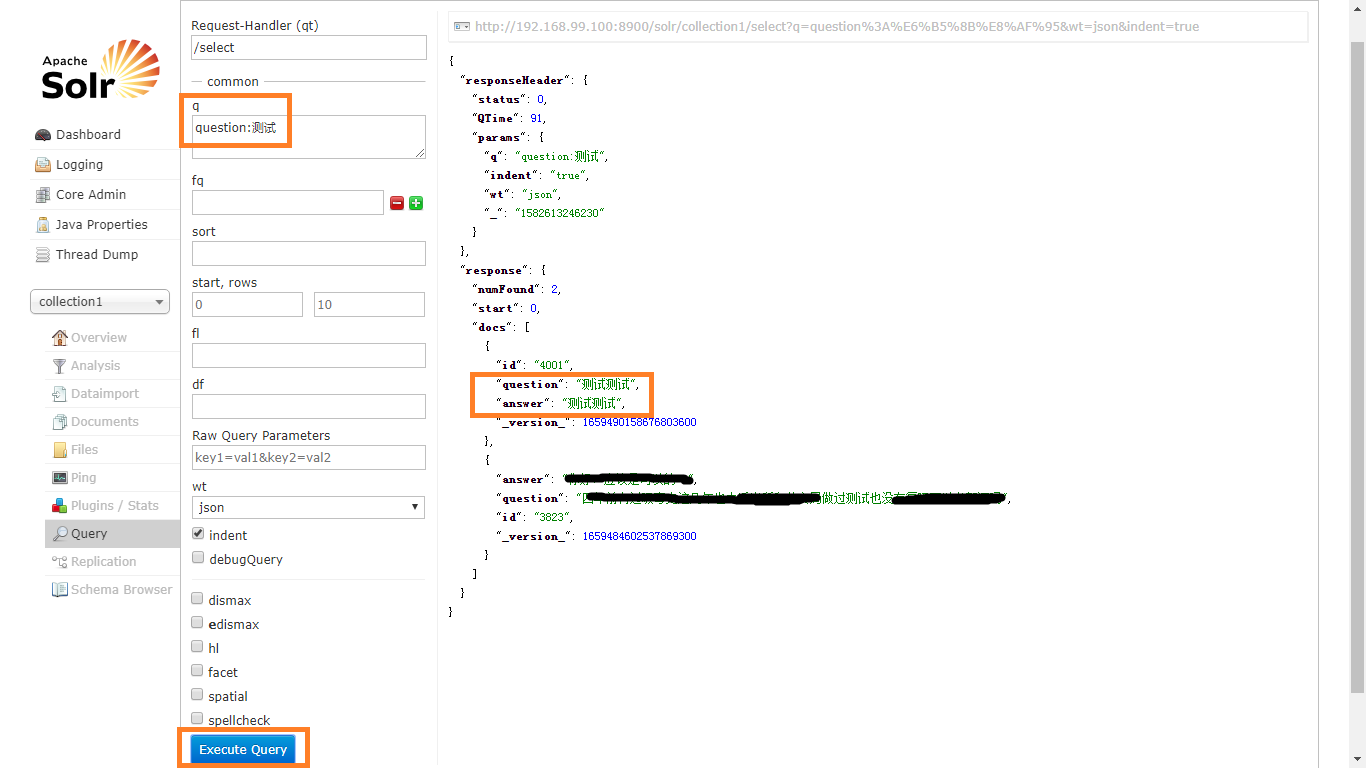
Task: Click the QTime value 91
Action: point(536,118)
